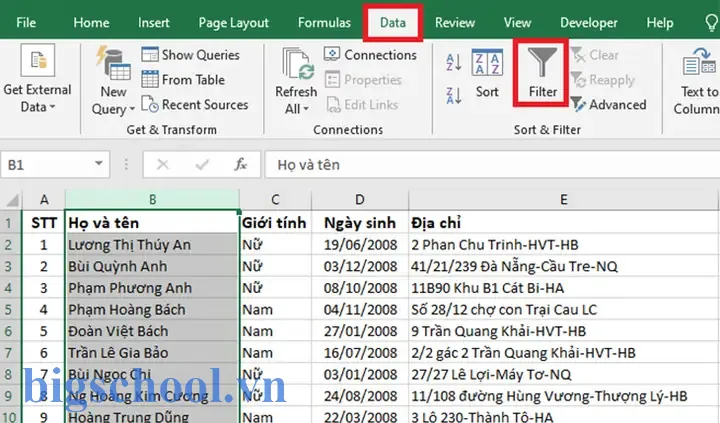Sort Z to A descending
Screen dimensions: 720x423
454,95
